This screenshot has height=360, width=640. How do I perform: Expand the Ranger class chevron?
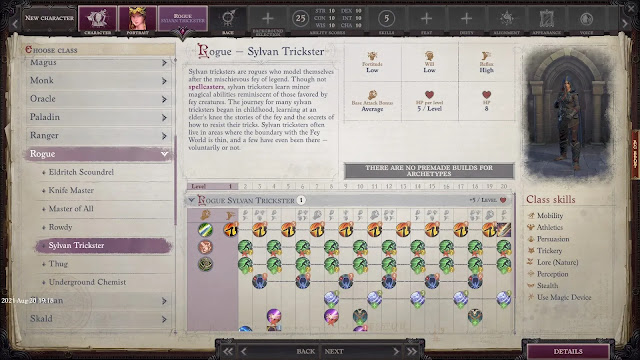[x=164, y=136]
